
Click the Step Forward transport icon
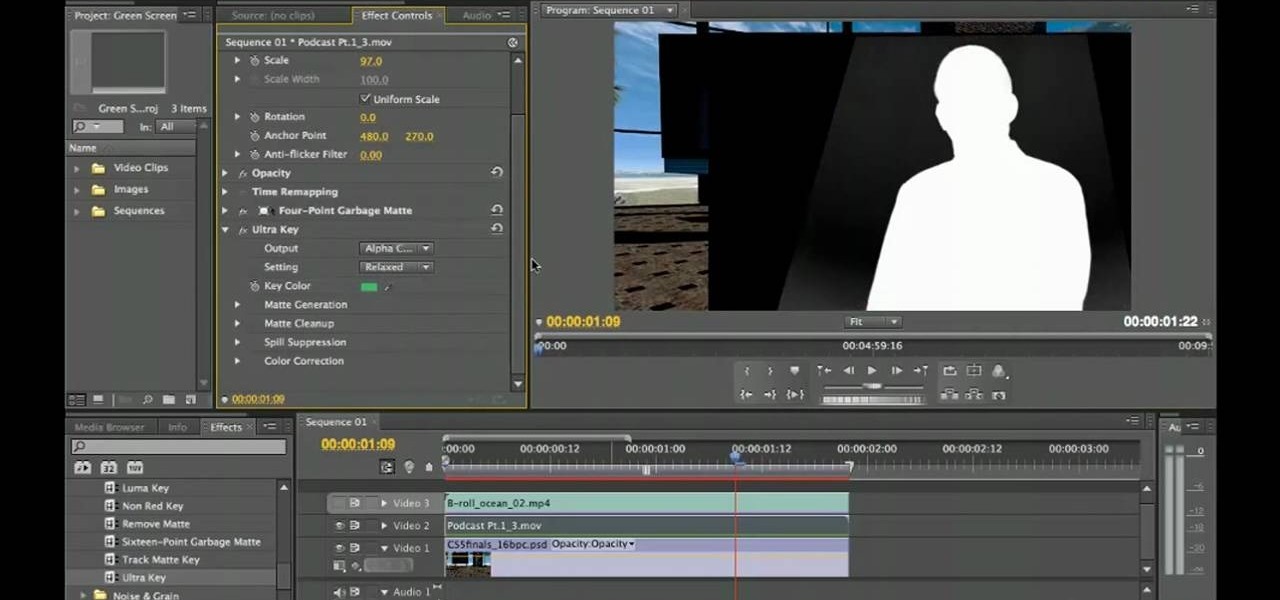[896, 370]
